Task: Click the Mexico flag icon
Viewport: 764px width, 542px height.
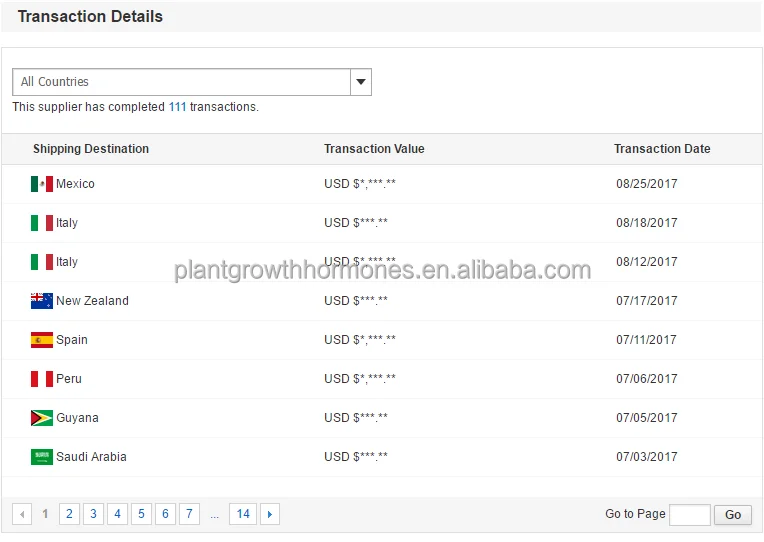Action: [42, 184]
